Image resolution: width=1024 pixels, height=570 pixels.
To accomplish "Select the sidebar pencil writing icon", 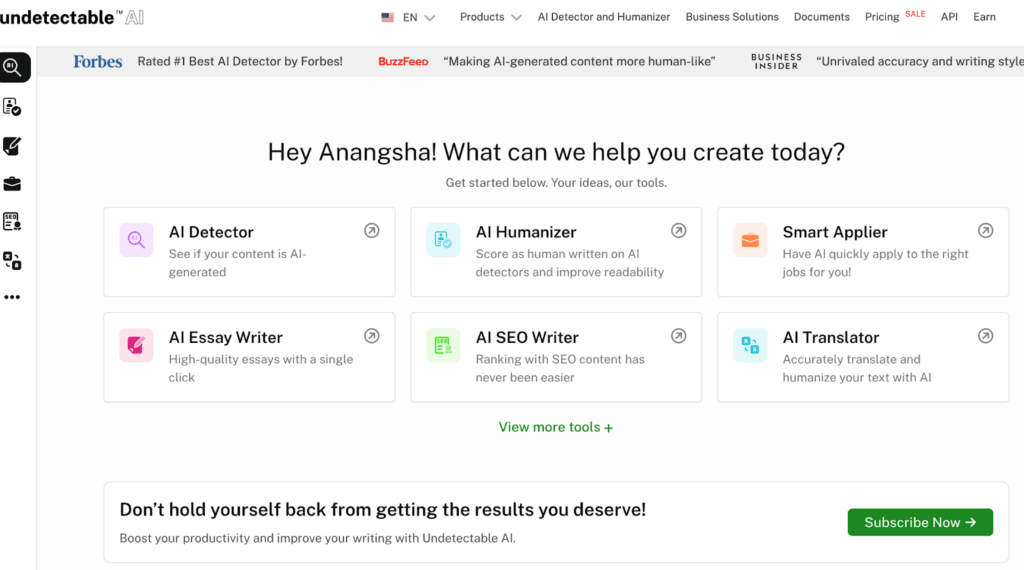I will point(12,146).
